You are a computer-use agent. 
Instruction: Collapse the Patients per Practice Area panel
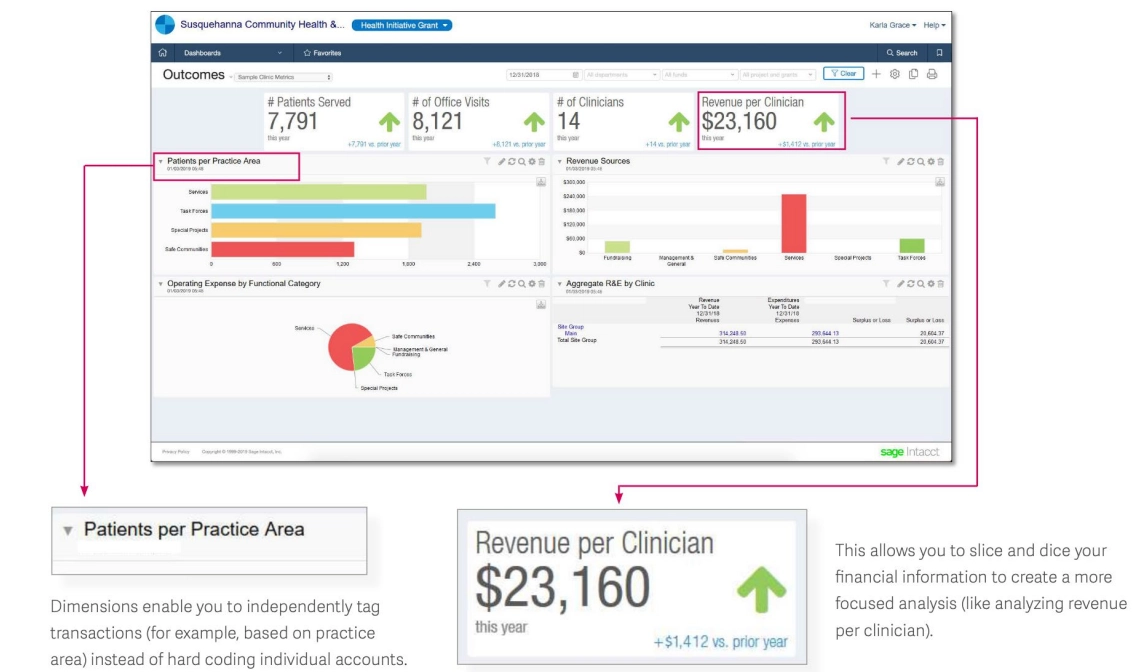[x=160, y=161]
